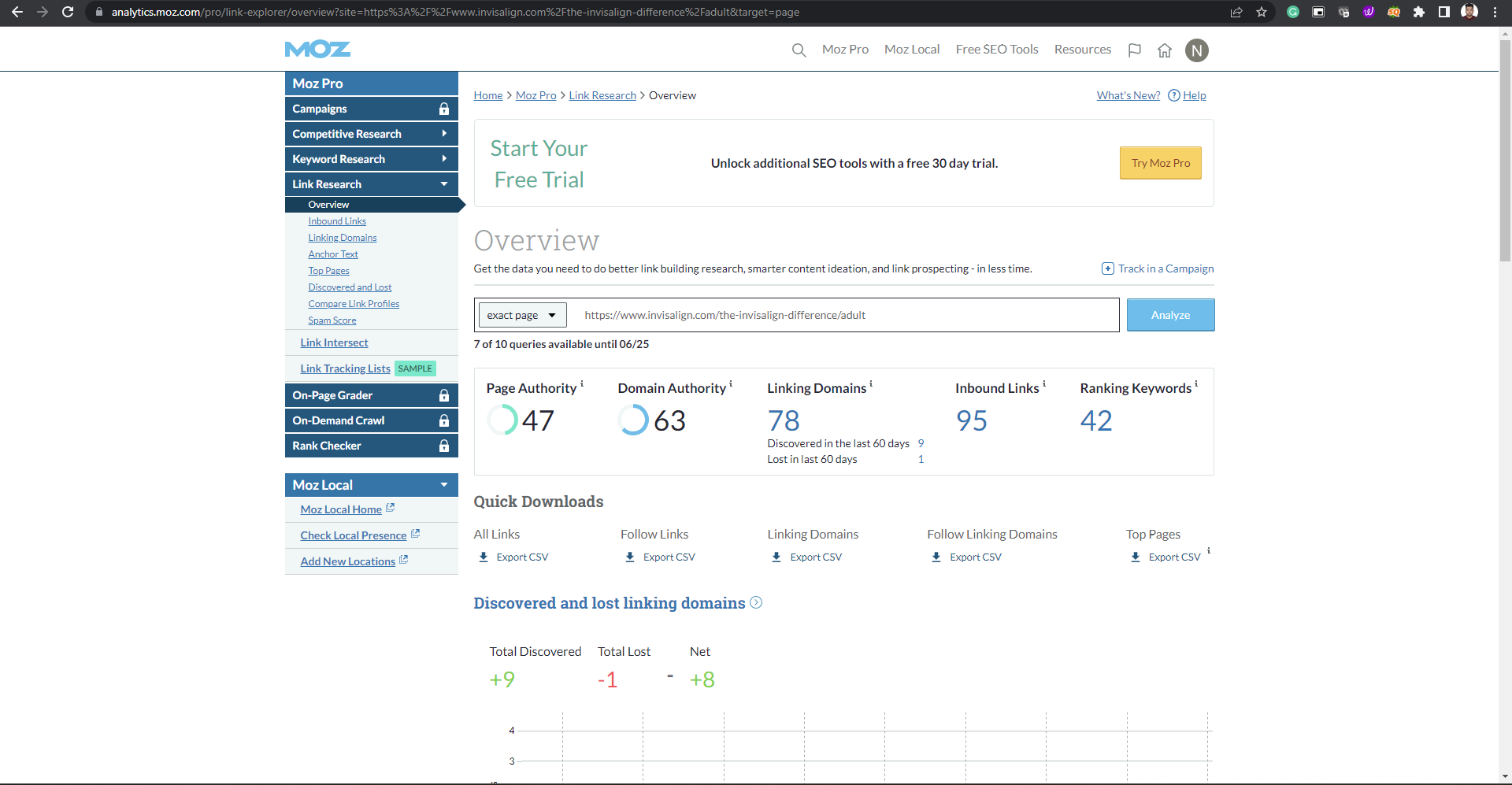
Task: Expand Keyword Research menu
Action: [371, 159]
